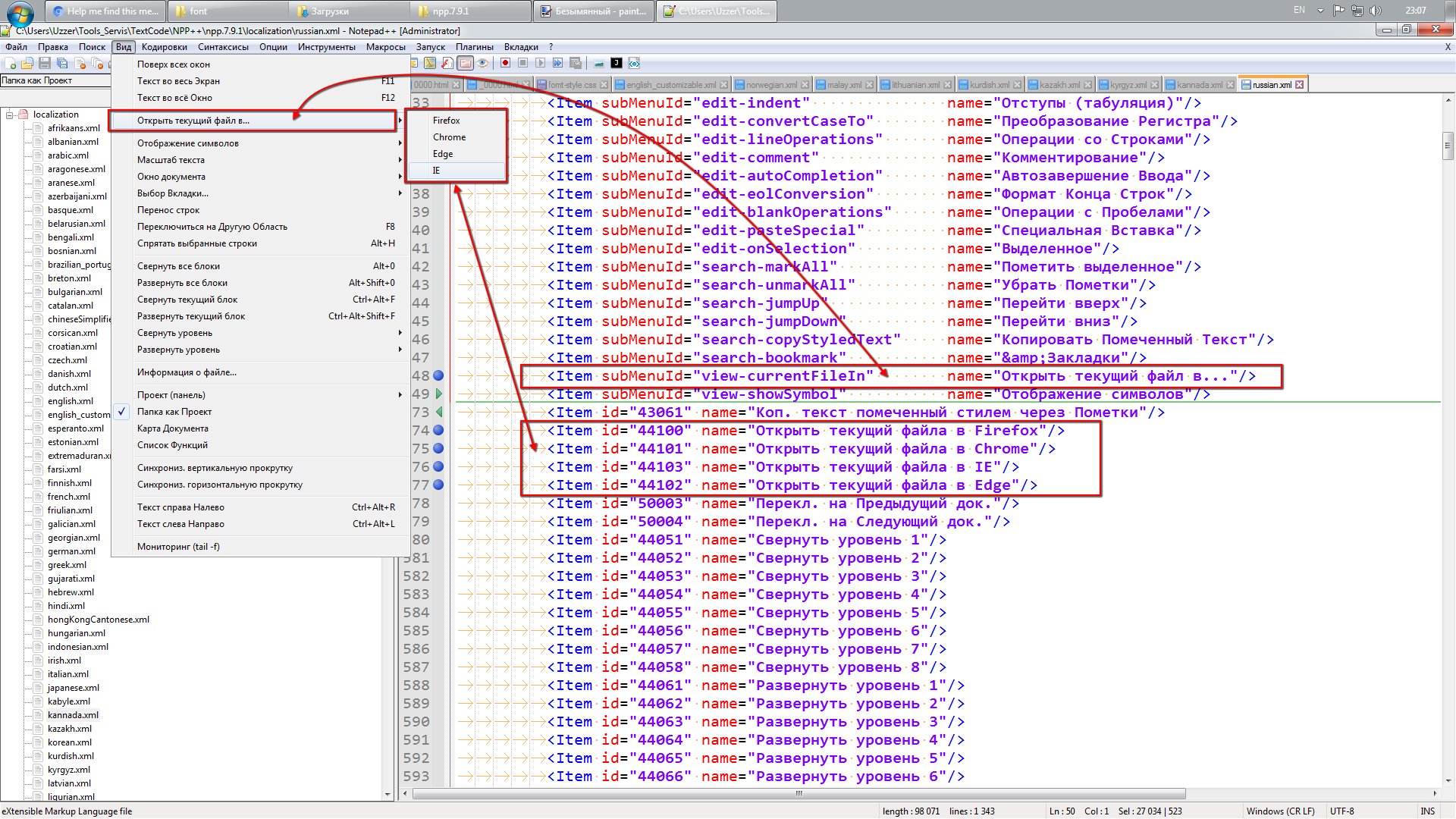Click the New file toolbar icon
The image size is (1456, 819).
[11, 63]
